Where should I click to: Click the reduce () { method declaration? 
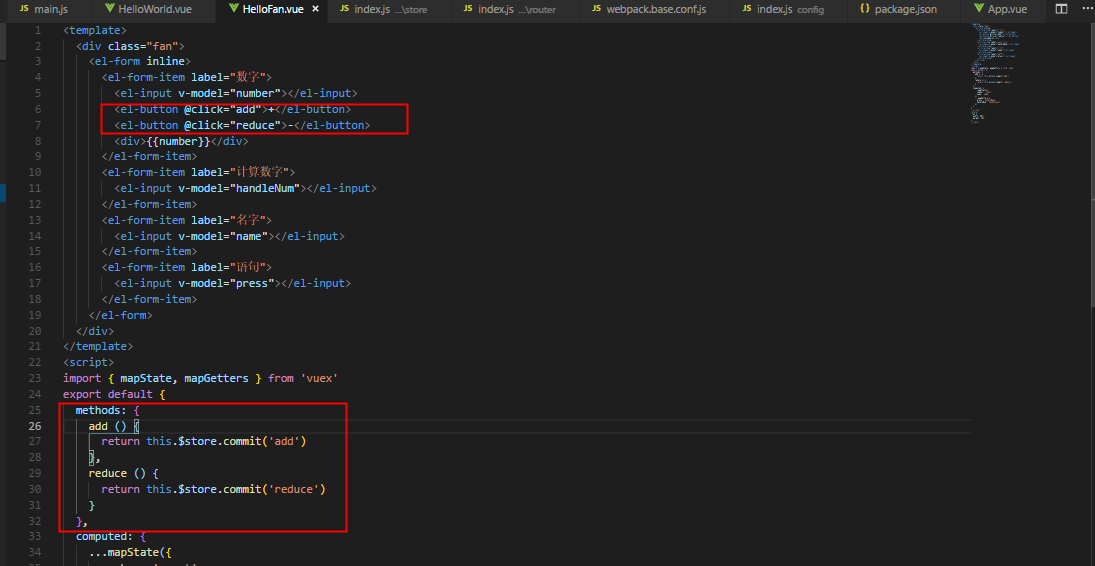(124, 473)
